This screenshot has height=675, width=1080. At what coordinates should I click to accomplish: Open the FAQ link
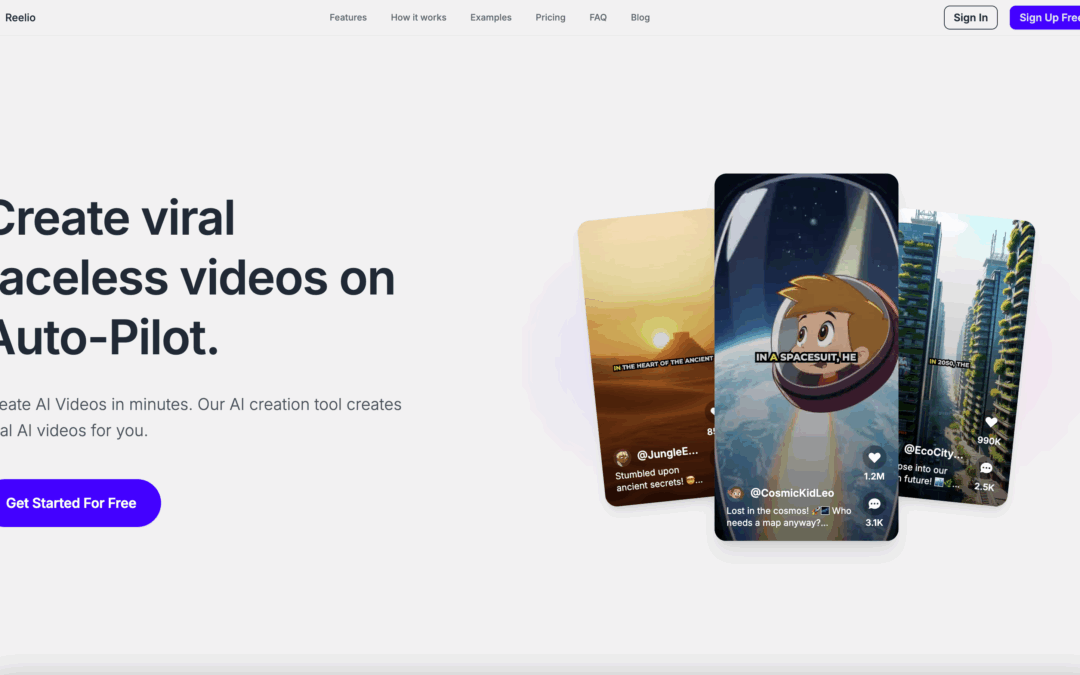click(598, 17)
